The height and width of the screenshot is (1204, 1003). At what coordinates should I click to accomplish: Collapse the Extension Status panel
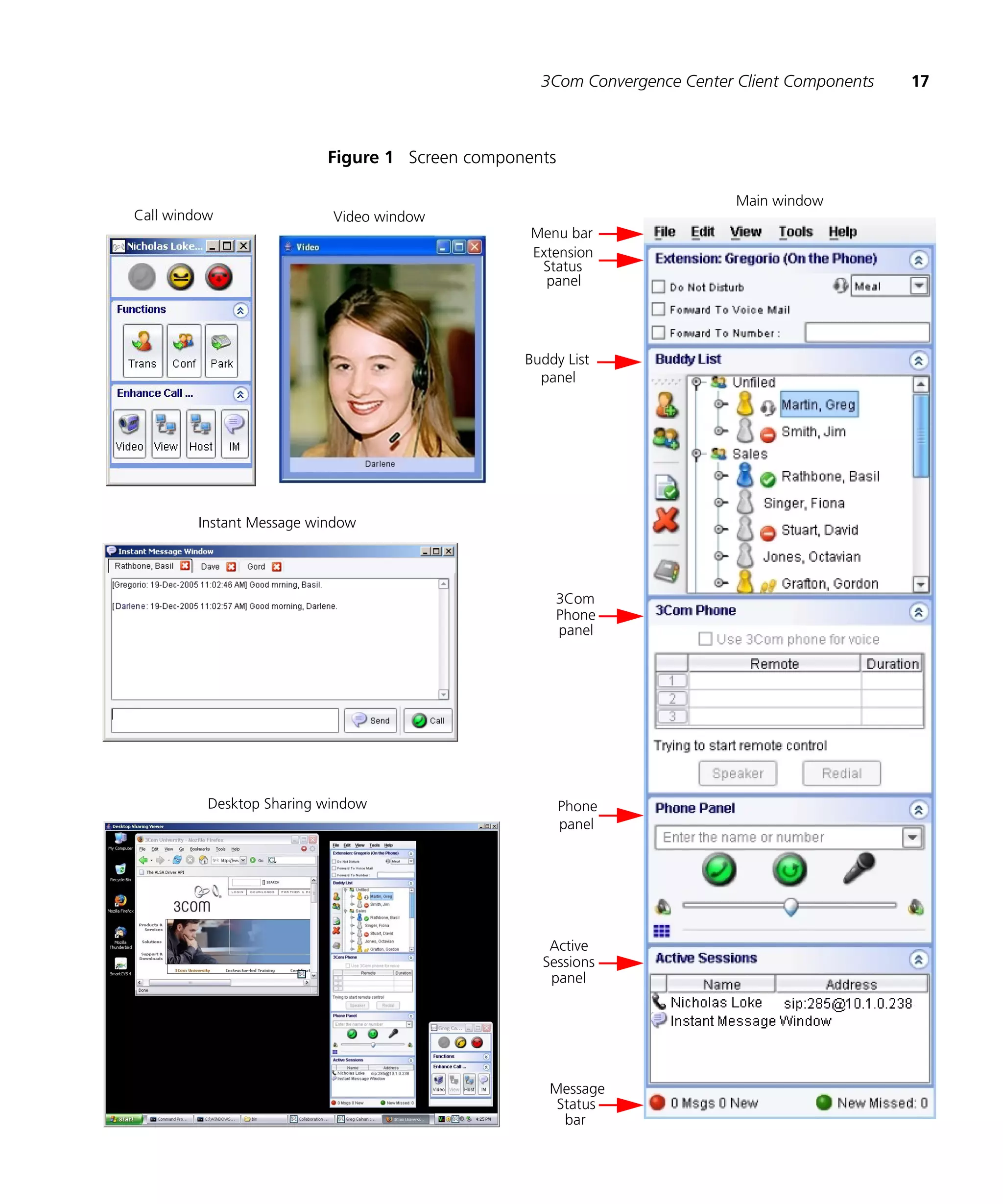(x=918, y=260)
